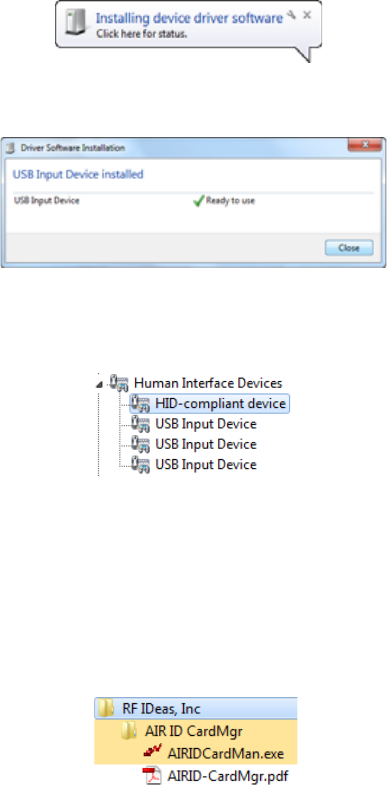
Task: Open the RF IDeas, Inc folder
Action: point(196,709)
